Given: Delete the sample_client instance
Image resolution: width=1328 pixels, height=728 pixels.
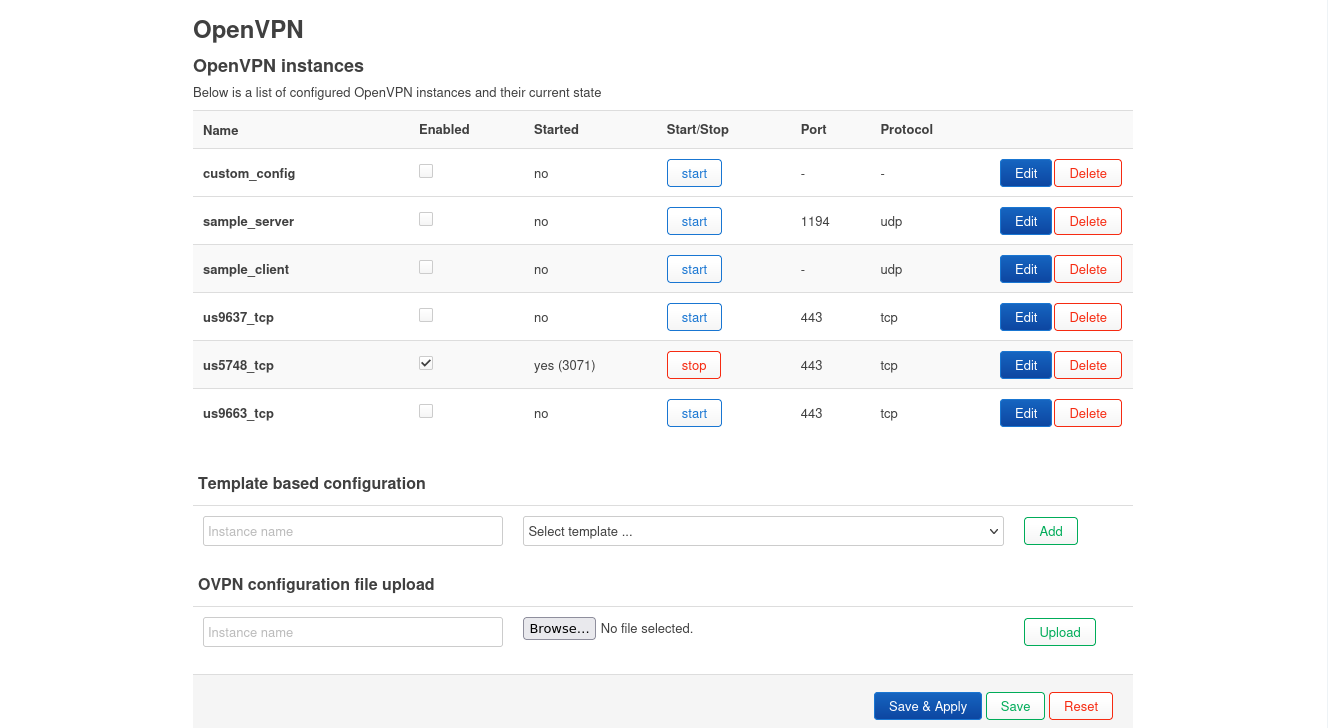Looking at the screenshot, I should pos(1088,269).
